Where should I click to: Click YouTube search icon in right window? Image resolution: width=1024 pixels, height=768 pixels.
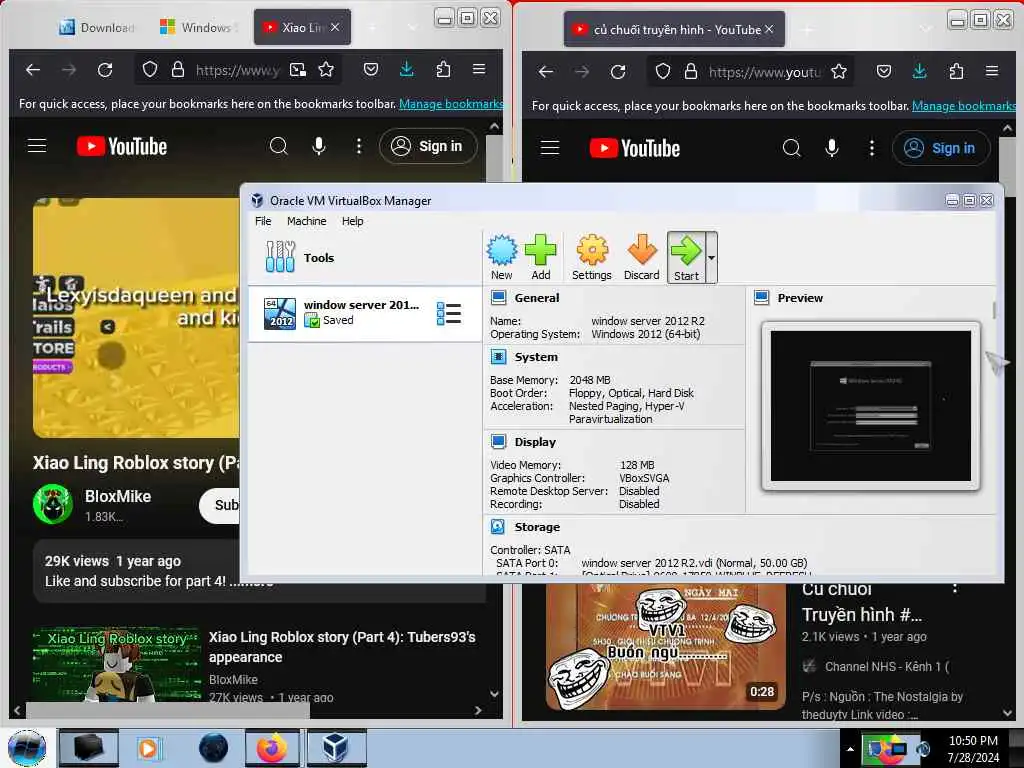[x=792, y=148]
